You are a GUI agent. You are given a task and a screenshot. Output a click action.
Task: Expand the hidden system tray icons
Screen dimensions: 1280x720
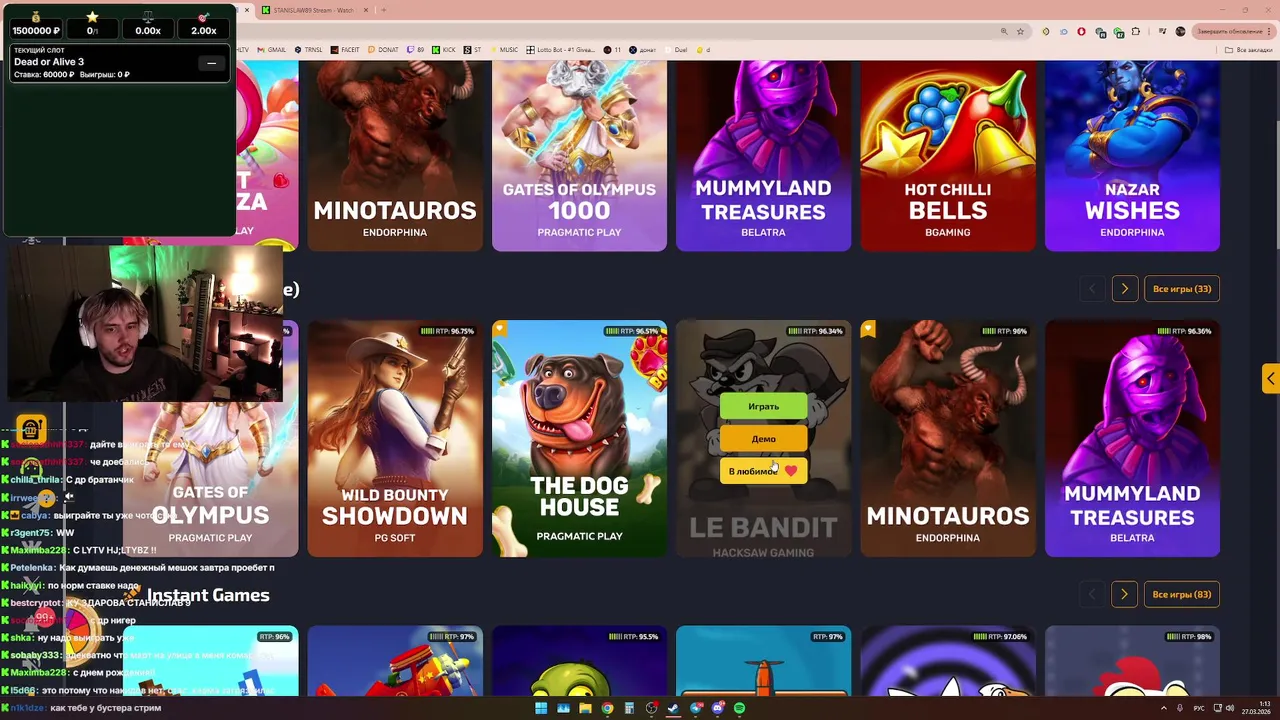point(1164,708)
